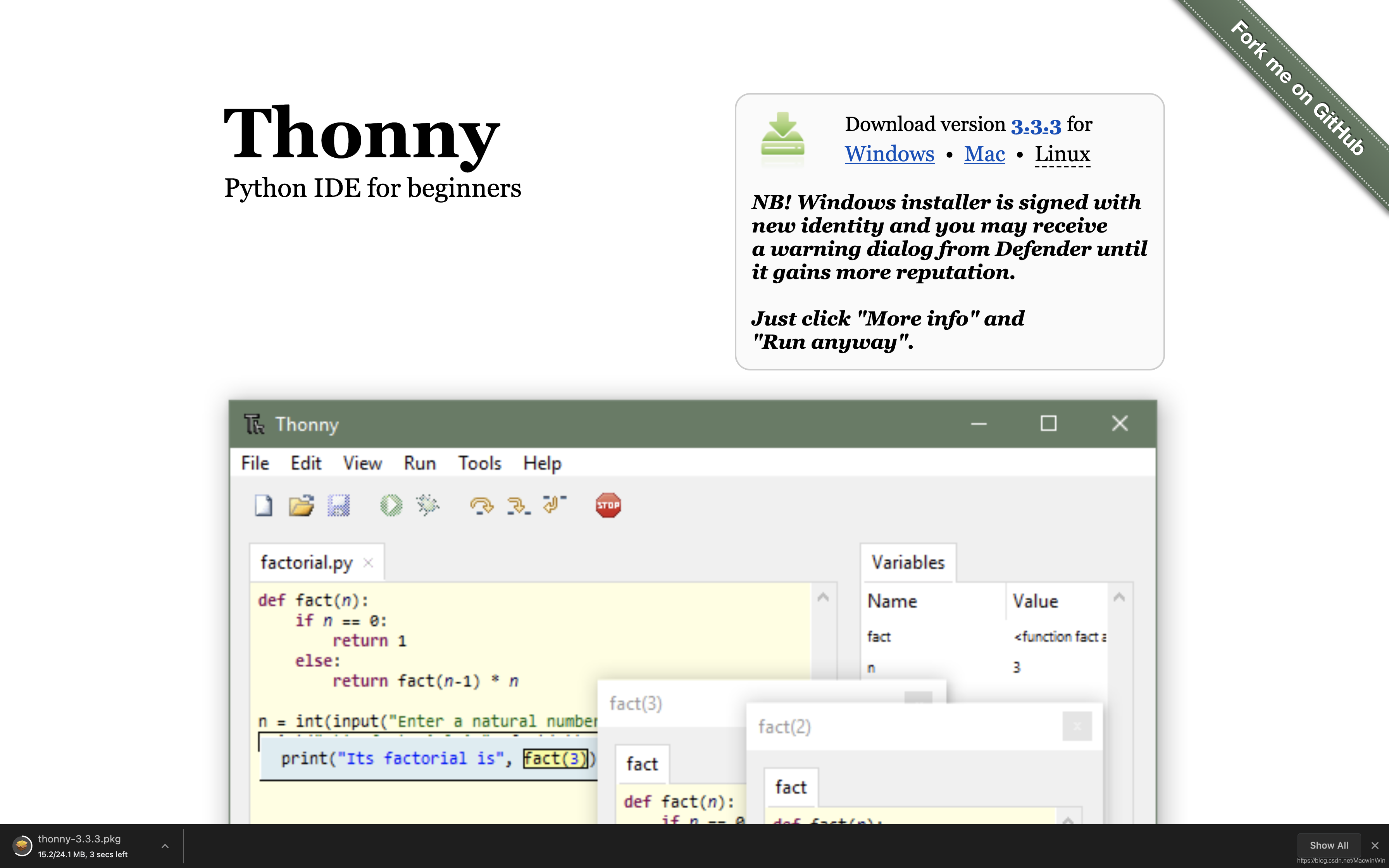Screen dimensions: 1389x868
Task: Click the green Run script icon
Action: pyautogui.click(x=391, y=506)
